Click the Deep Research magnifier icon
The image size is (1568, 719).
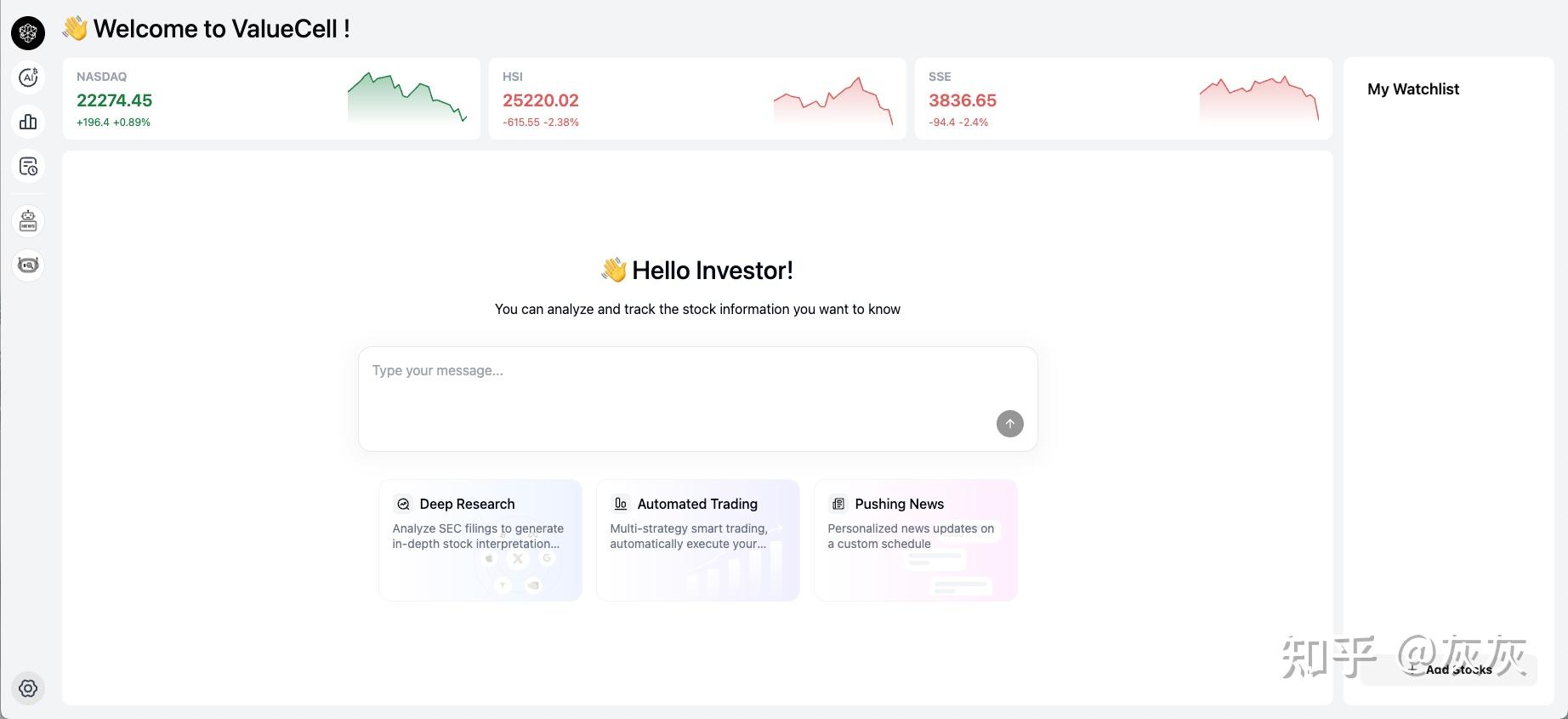click(x=403, y=504)
